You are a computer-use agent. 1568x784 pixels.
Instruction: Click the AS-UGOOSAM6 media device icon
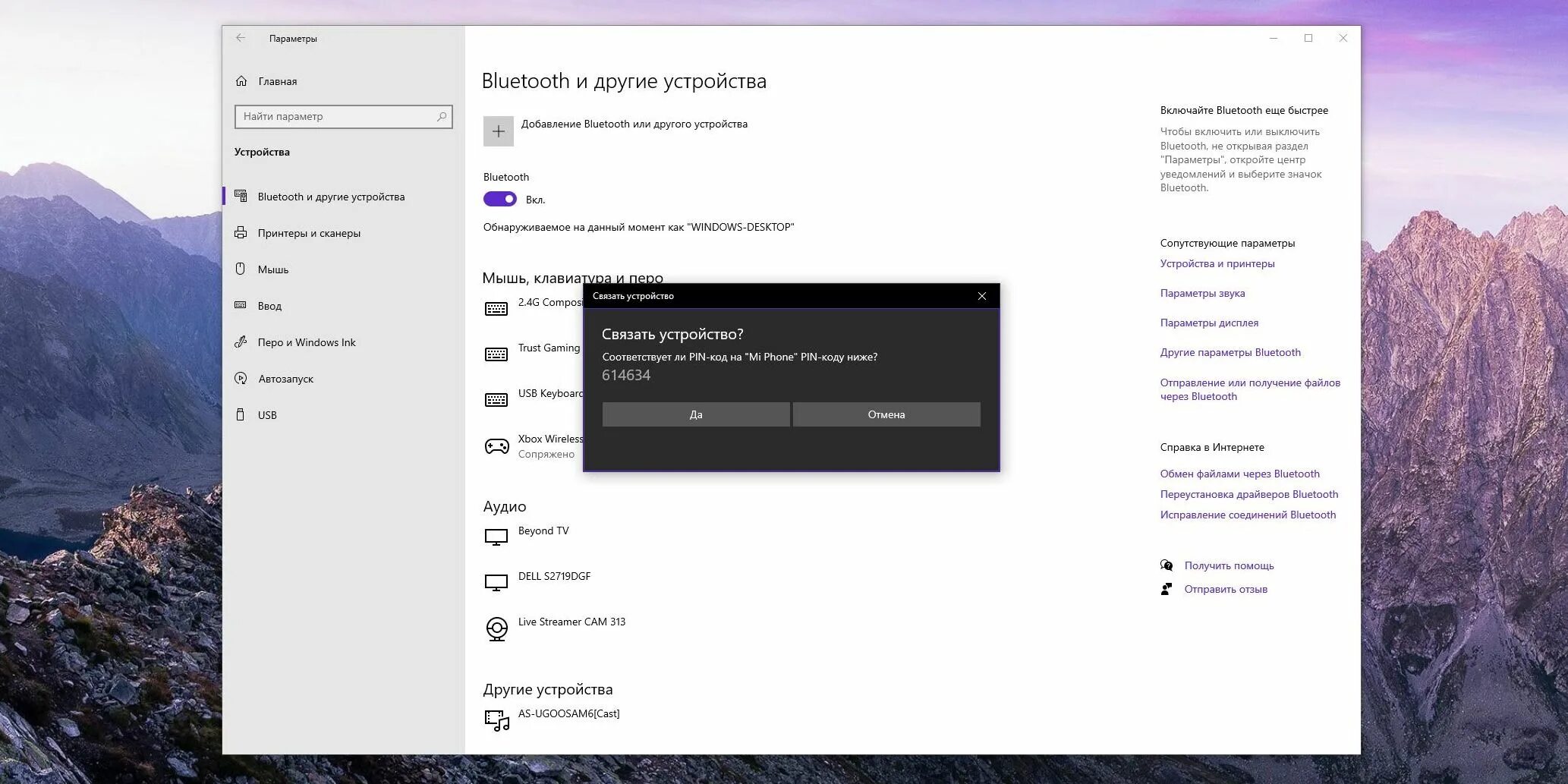497,720
